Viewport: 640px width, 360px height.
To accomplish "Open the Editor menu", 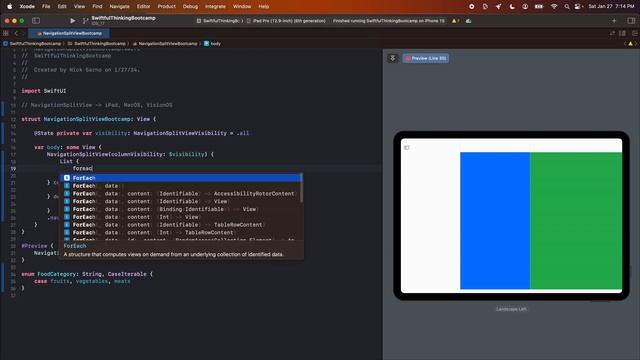I will [143, 7].
